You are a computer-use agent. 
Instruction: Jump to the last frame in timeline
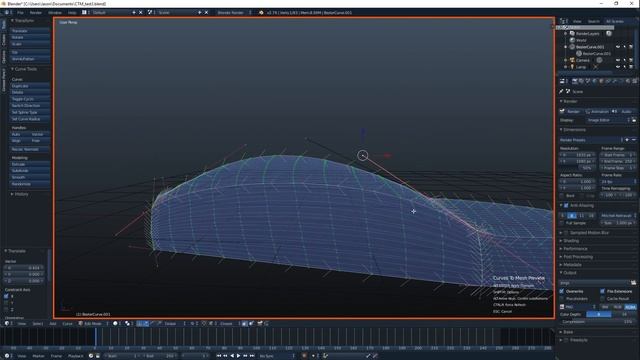(252, 356)
